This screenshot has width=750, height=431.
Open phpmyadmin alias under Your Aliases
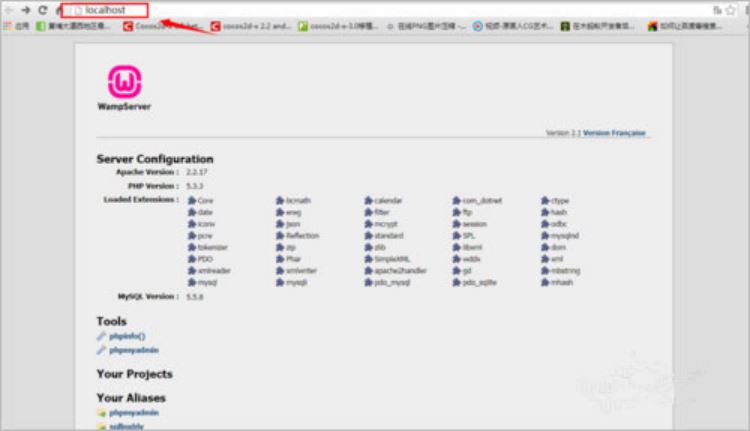click(x=134, y=413)
